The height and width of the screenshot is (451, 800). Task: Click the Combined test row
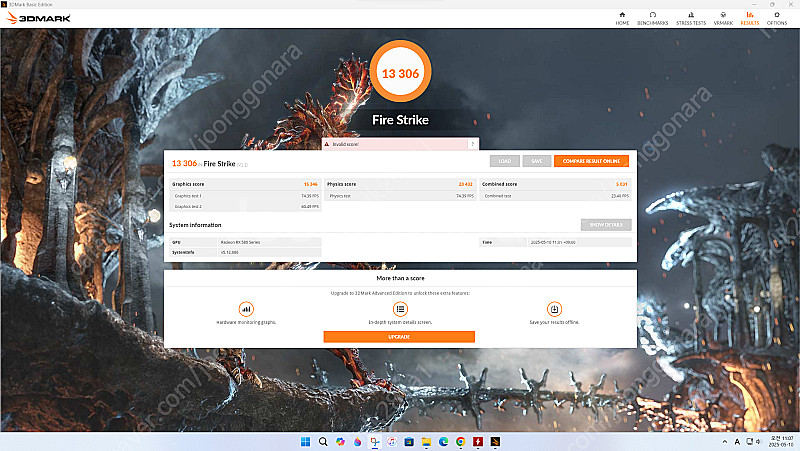click(555, 196)
